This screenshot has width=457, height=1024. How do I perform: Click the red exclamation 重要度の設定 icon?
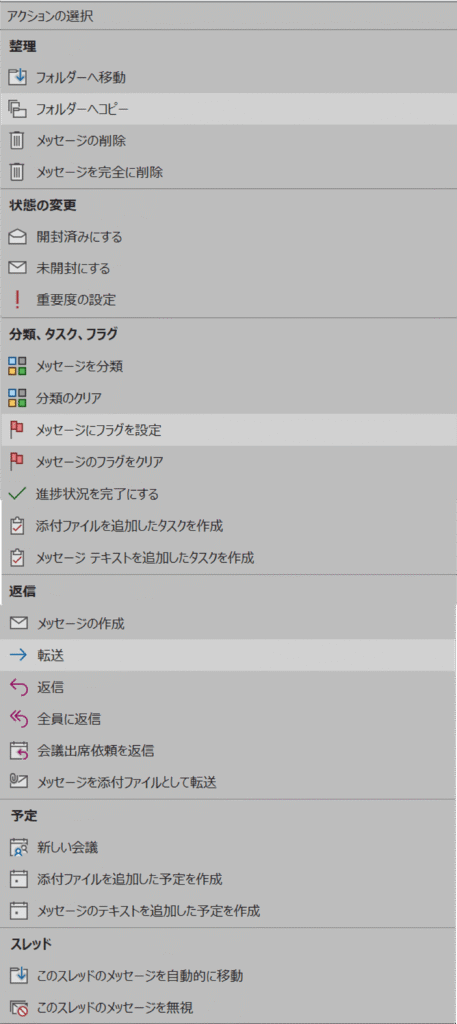coord(18,300)
